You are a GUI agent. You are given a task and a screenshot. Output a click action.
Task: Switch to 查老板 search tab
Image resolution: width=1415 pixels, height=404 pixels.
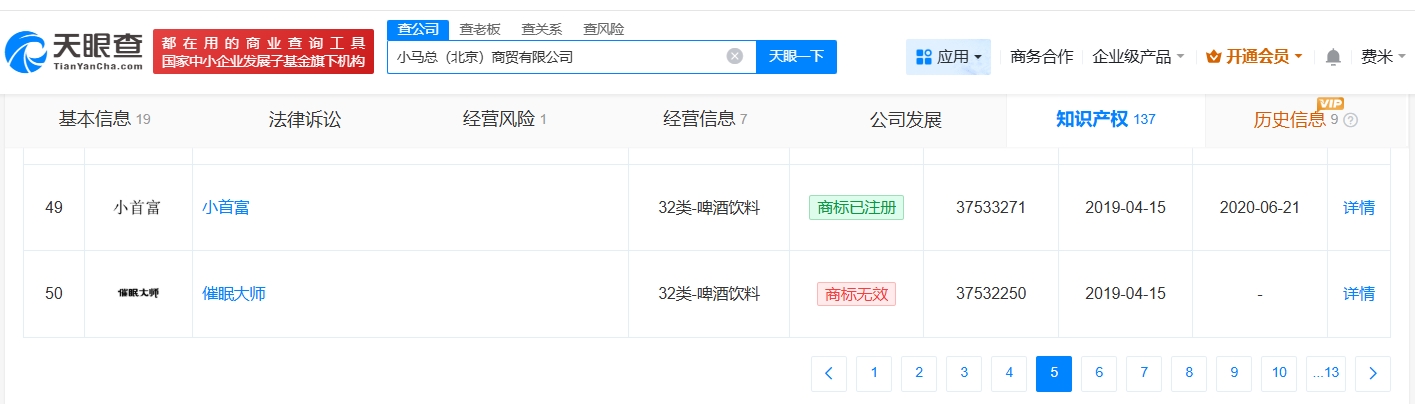(x=480, y=29)
